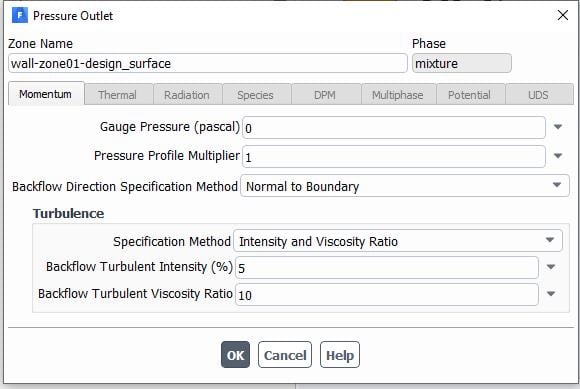Expand Backflow Direction Specification Method dropdown
The image size is (580, 389).
coord(405,186)
